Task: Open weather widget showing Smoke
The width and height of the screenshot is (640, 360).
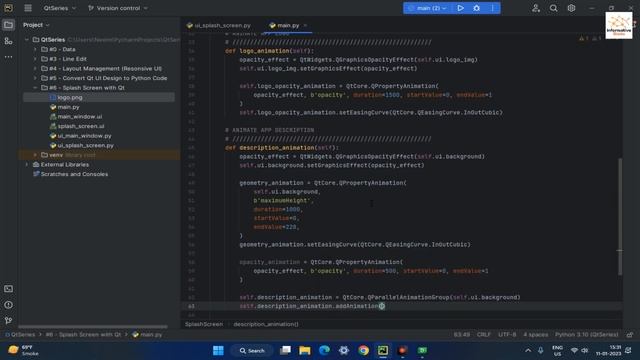Action: click(x=24, y=350)
